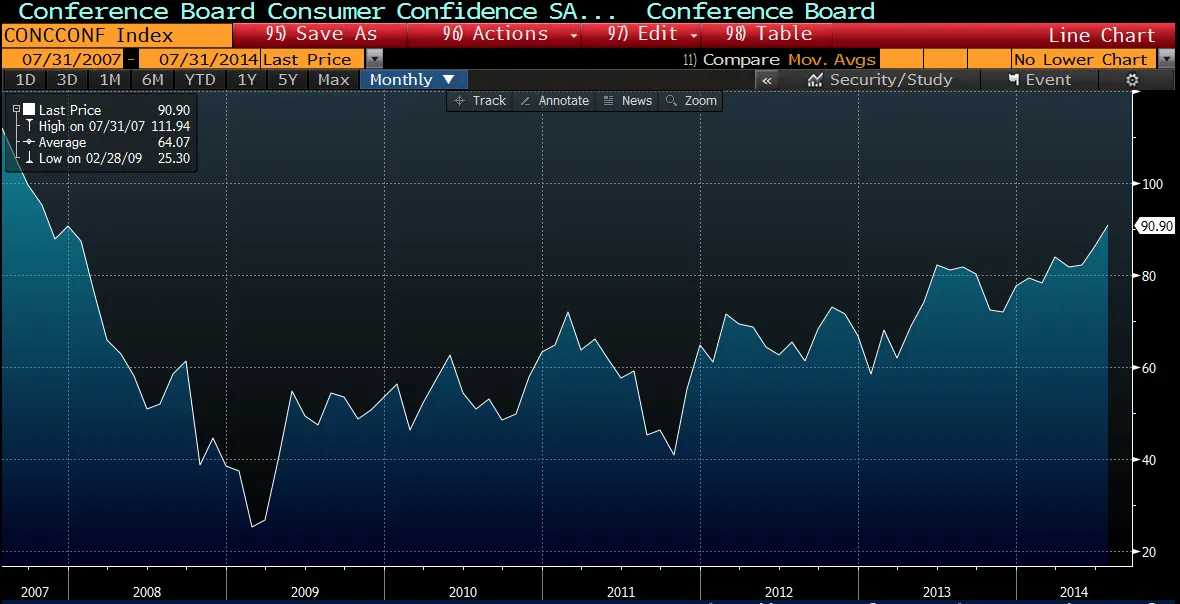
Task: Activate the Track crosshair tool
Action: (480, 101)
